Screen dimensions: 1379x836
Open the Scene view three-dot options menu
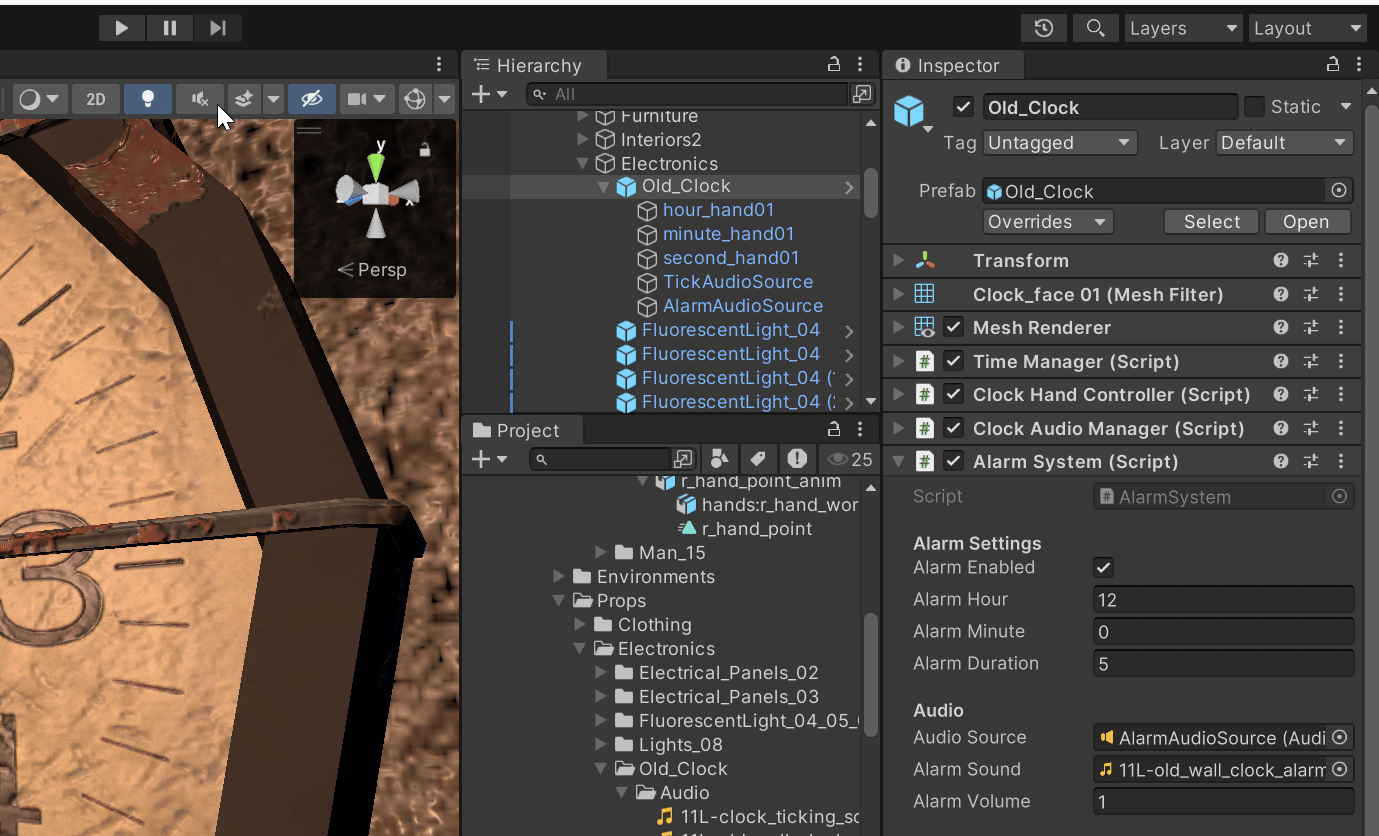(x=439, y=65)
